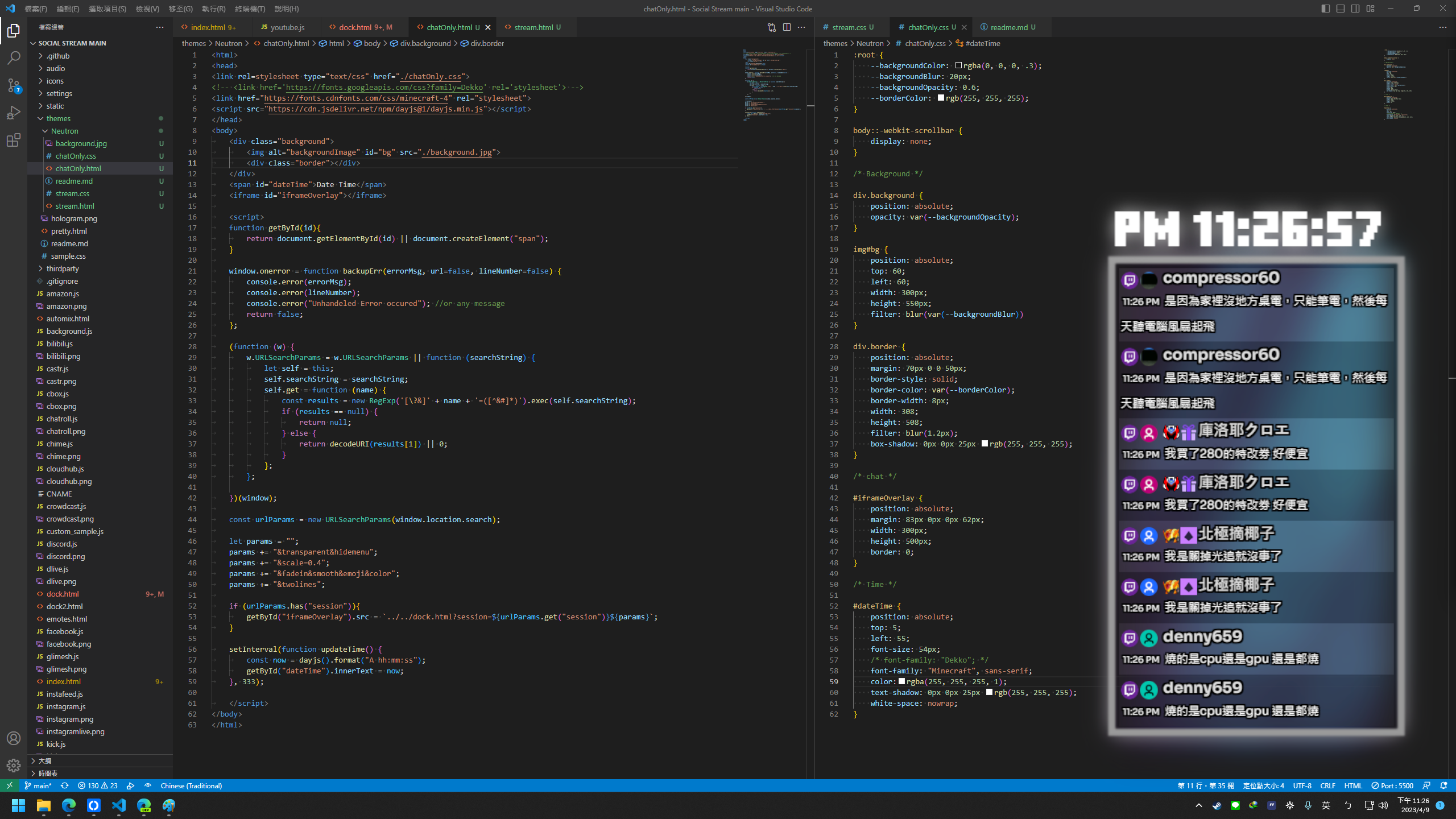Click the eye watch icon in status bar
The height and width of the screenshot is (819, 1456).
[148, 785]
